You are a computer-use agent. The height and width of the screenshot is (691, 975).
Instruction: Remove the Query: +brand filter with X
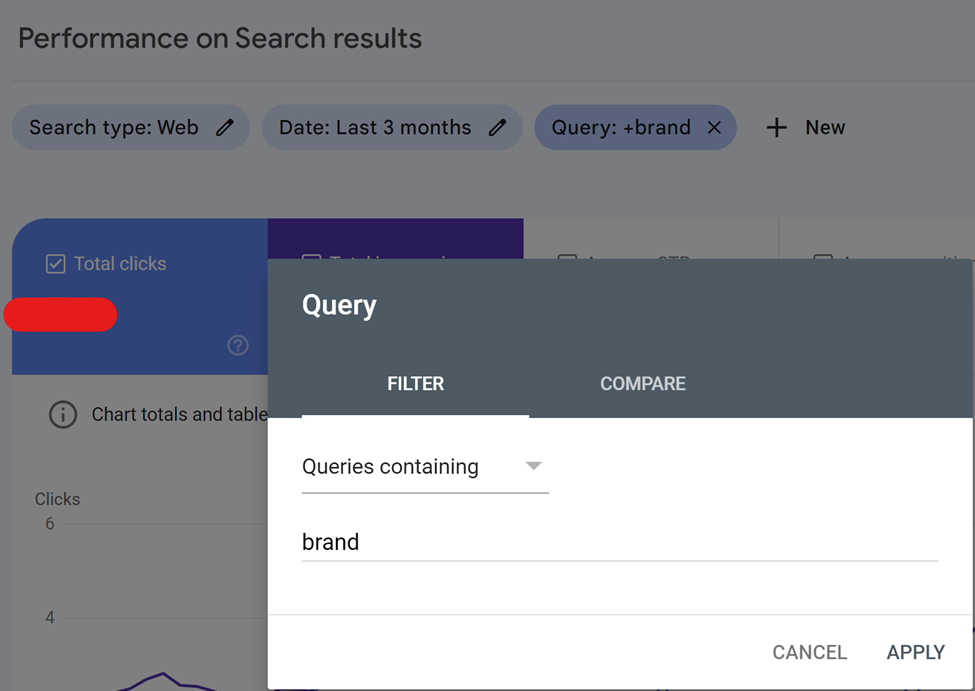(x=714, y=128)
